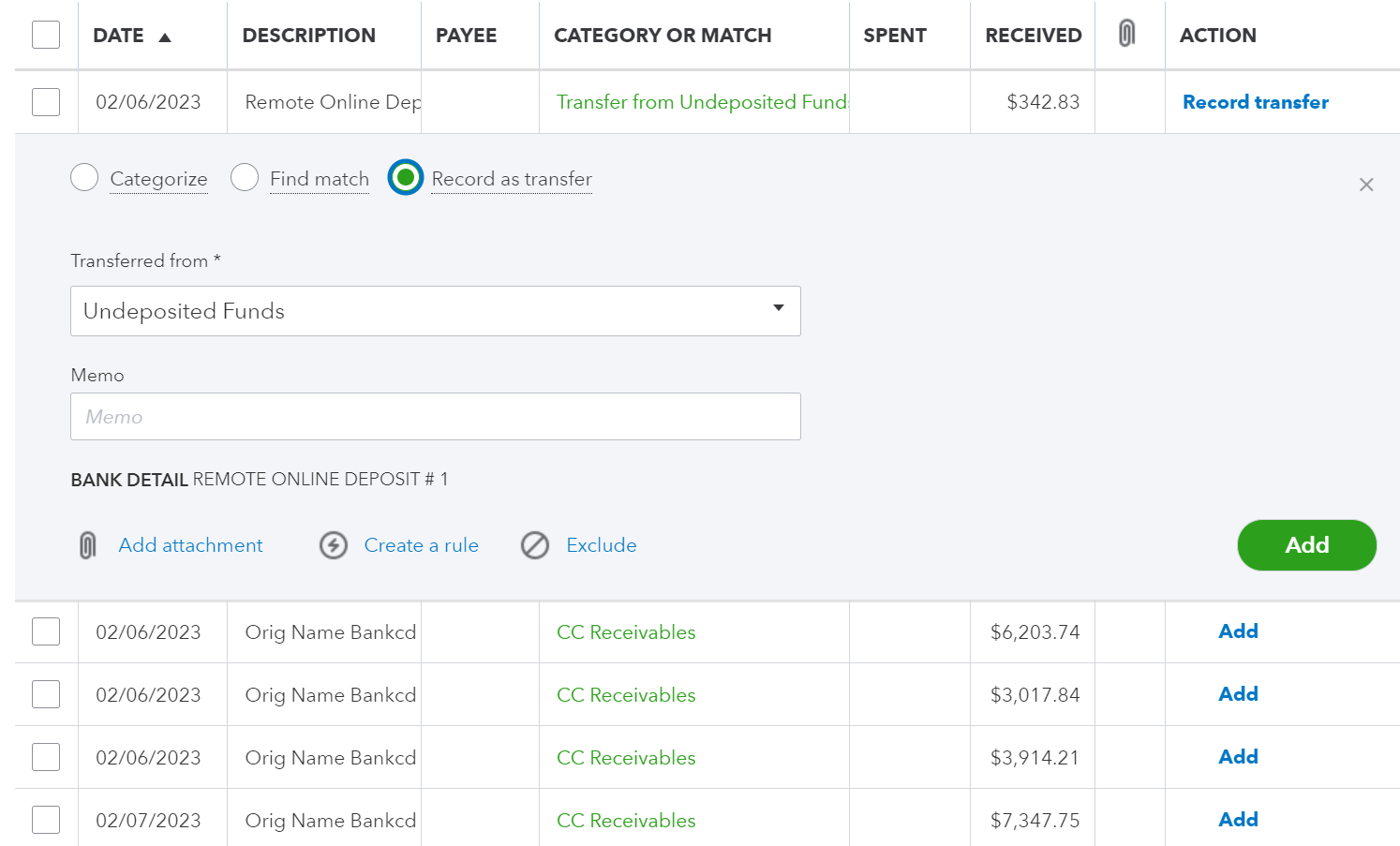Click the RECEIVED column header

(x=1034, y=36)
